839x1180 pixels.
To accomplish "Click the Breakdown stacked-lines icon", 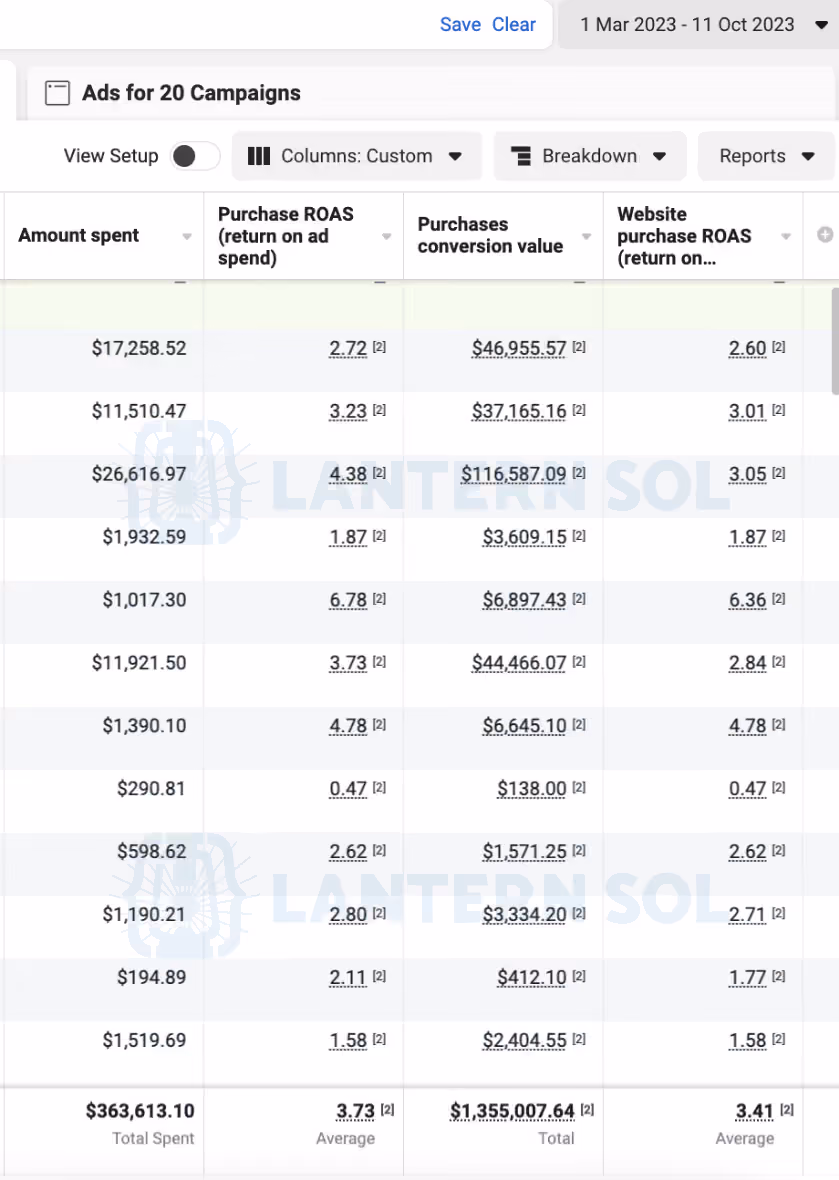I will click(x=521, y=156).
